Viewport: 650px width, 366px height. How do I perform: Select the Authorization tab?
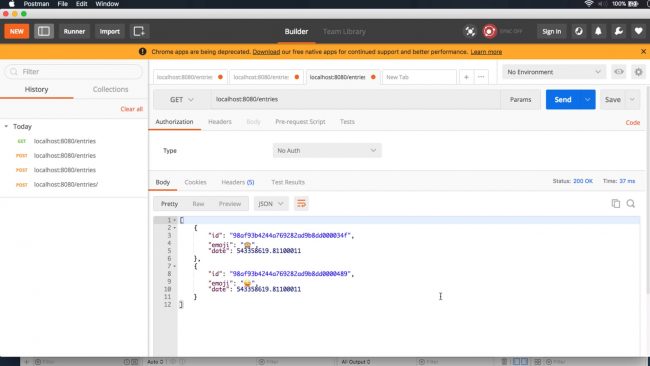(174, 121)
